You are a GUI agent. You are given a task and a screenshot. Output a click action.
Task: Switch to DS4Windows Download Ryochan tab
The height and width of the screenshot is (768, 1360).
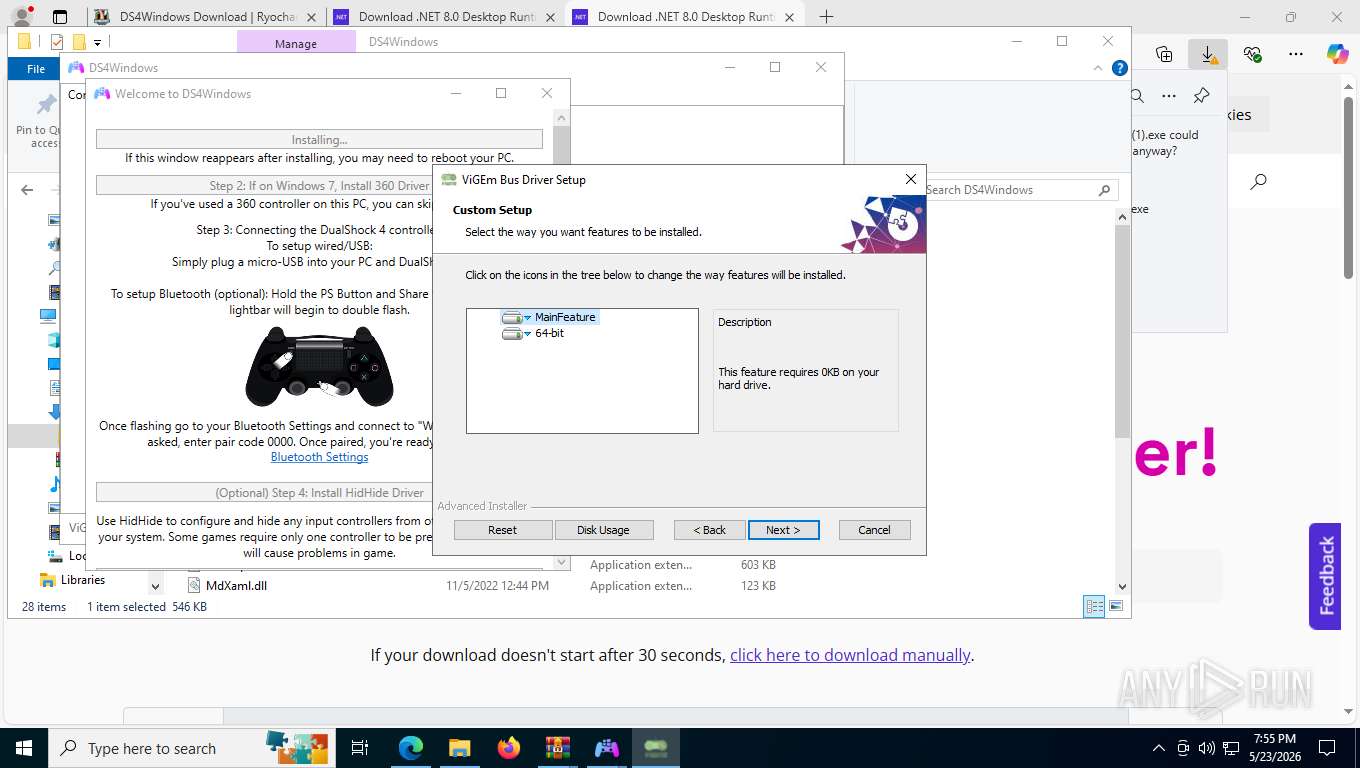207,17
